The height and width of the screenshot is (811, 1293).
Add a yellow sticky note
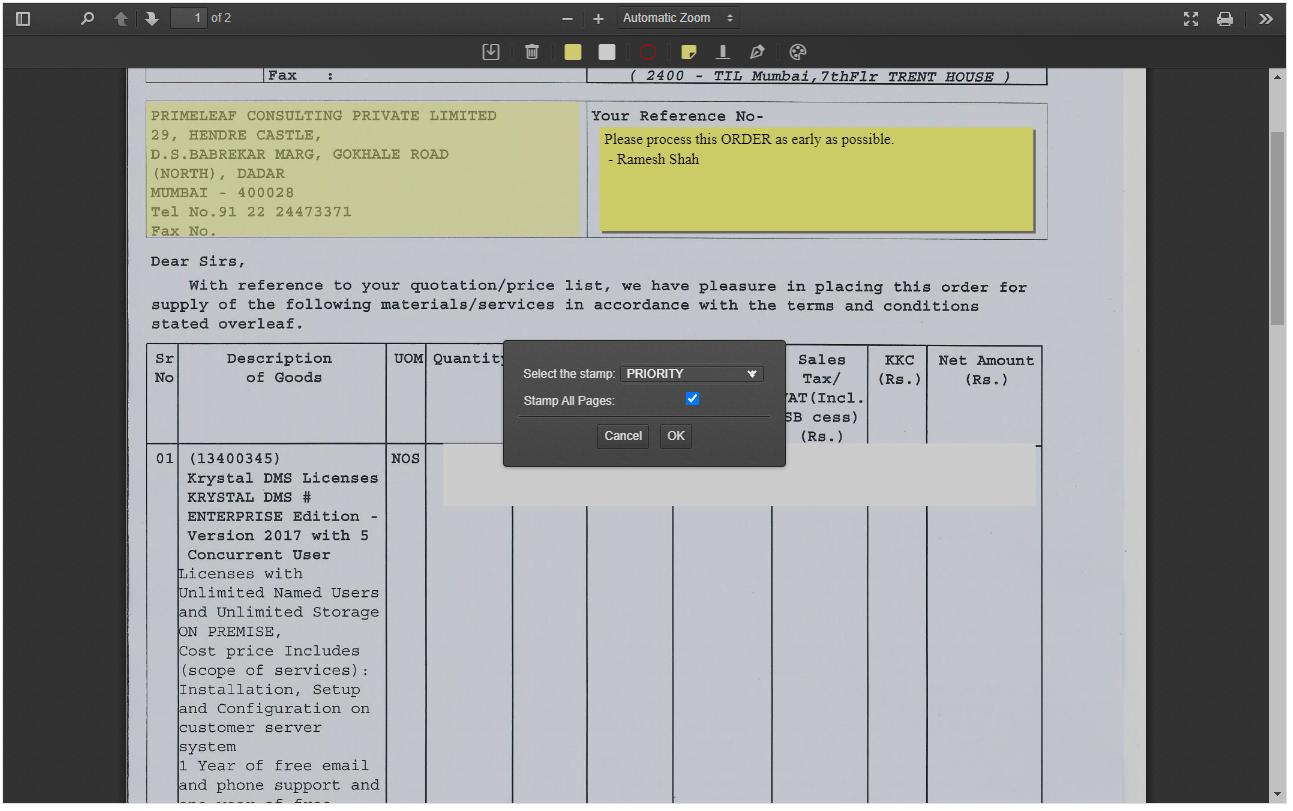[x=689, y=52]
